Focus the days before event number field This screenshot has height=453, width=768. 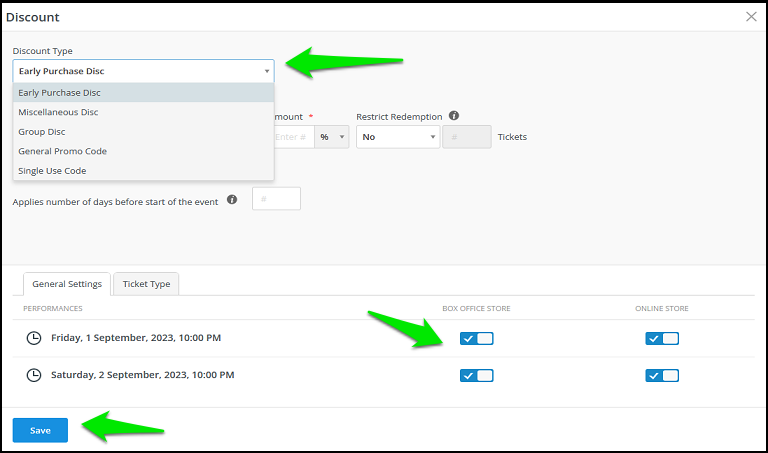(276, 199)
